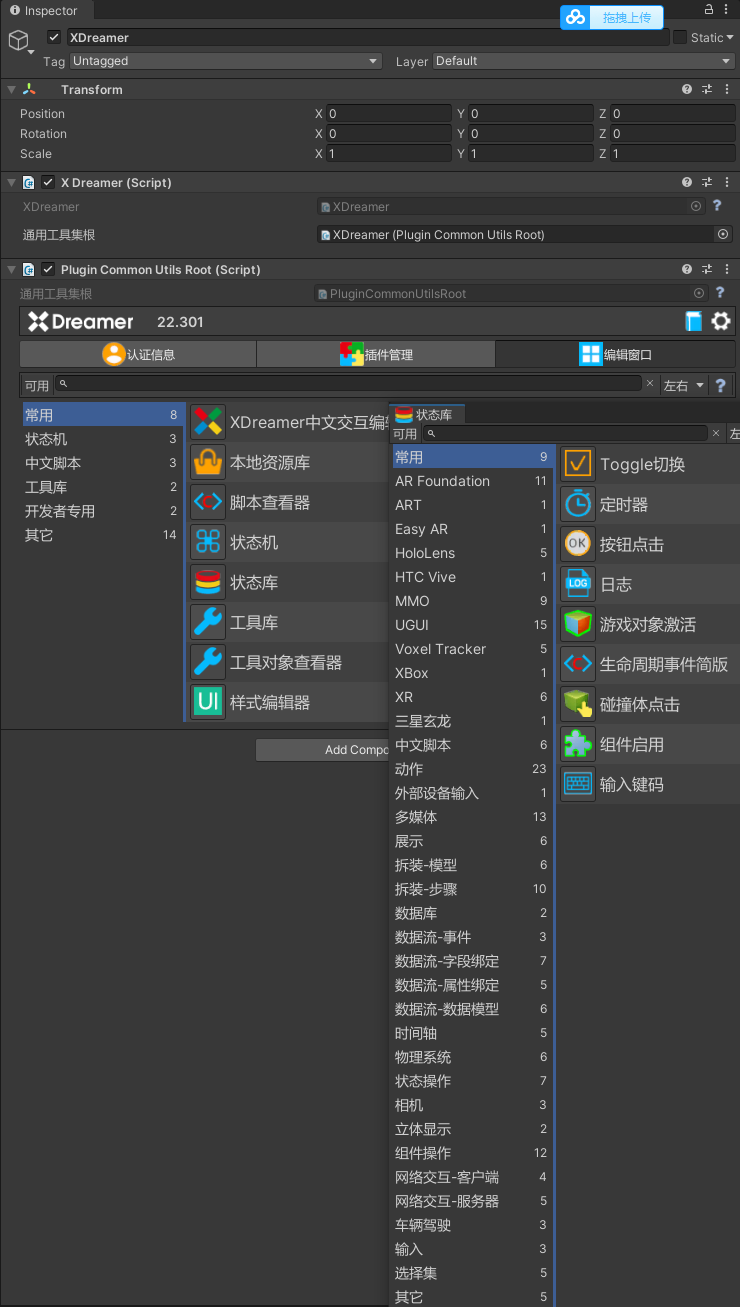Click Scale Y value field
This screenshot has height=1307, width=740.
click(x=531, y=154)
